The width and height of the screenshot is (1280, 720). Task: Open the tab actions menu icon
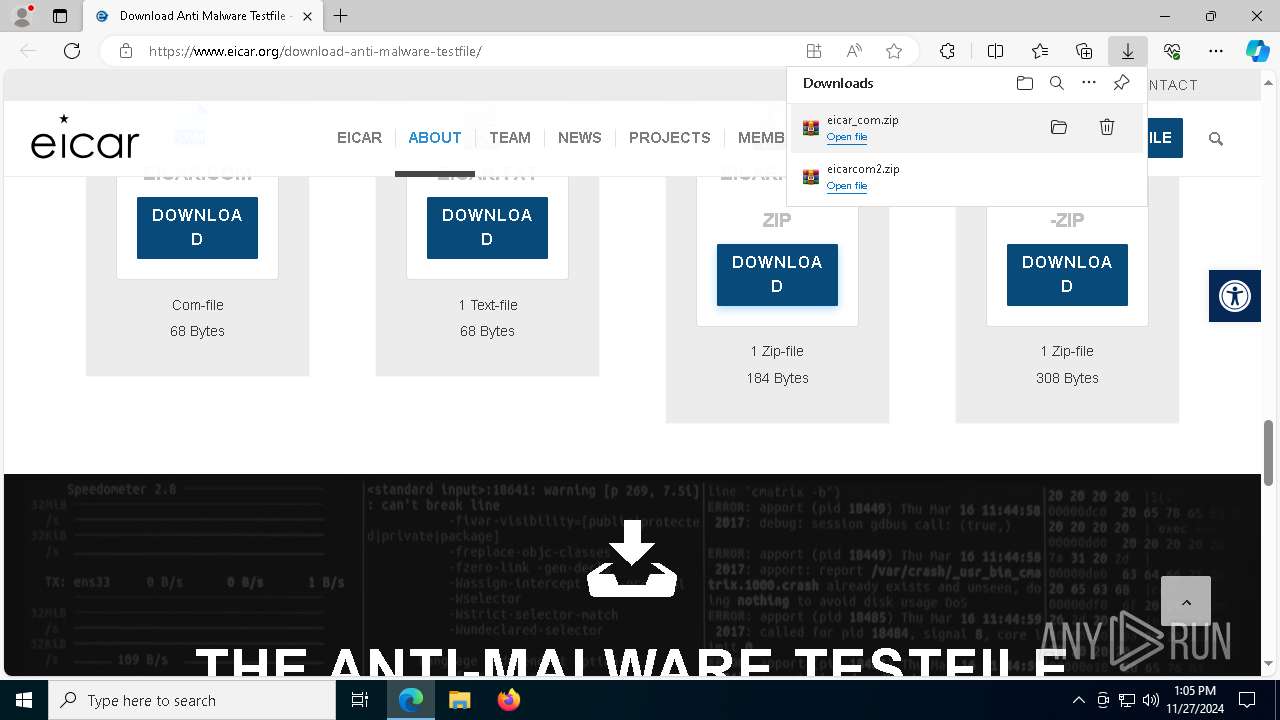60,16
